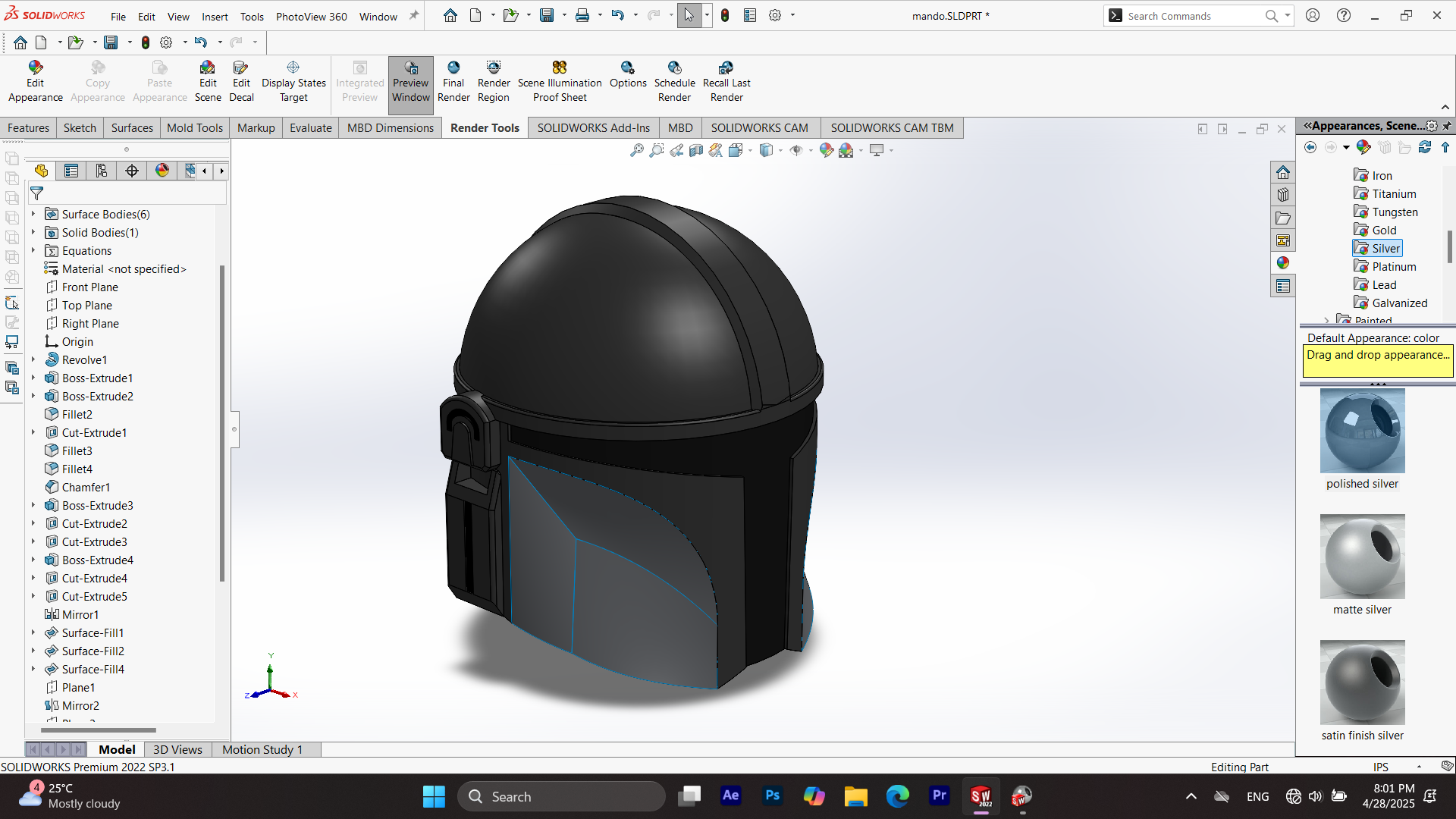Click Zoom to Fit in view toolbar

pyautogui.click(x=637, y=150)
